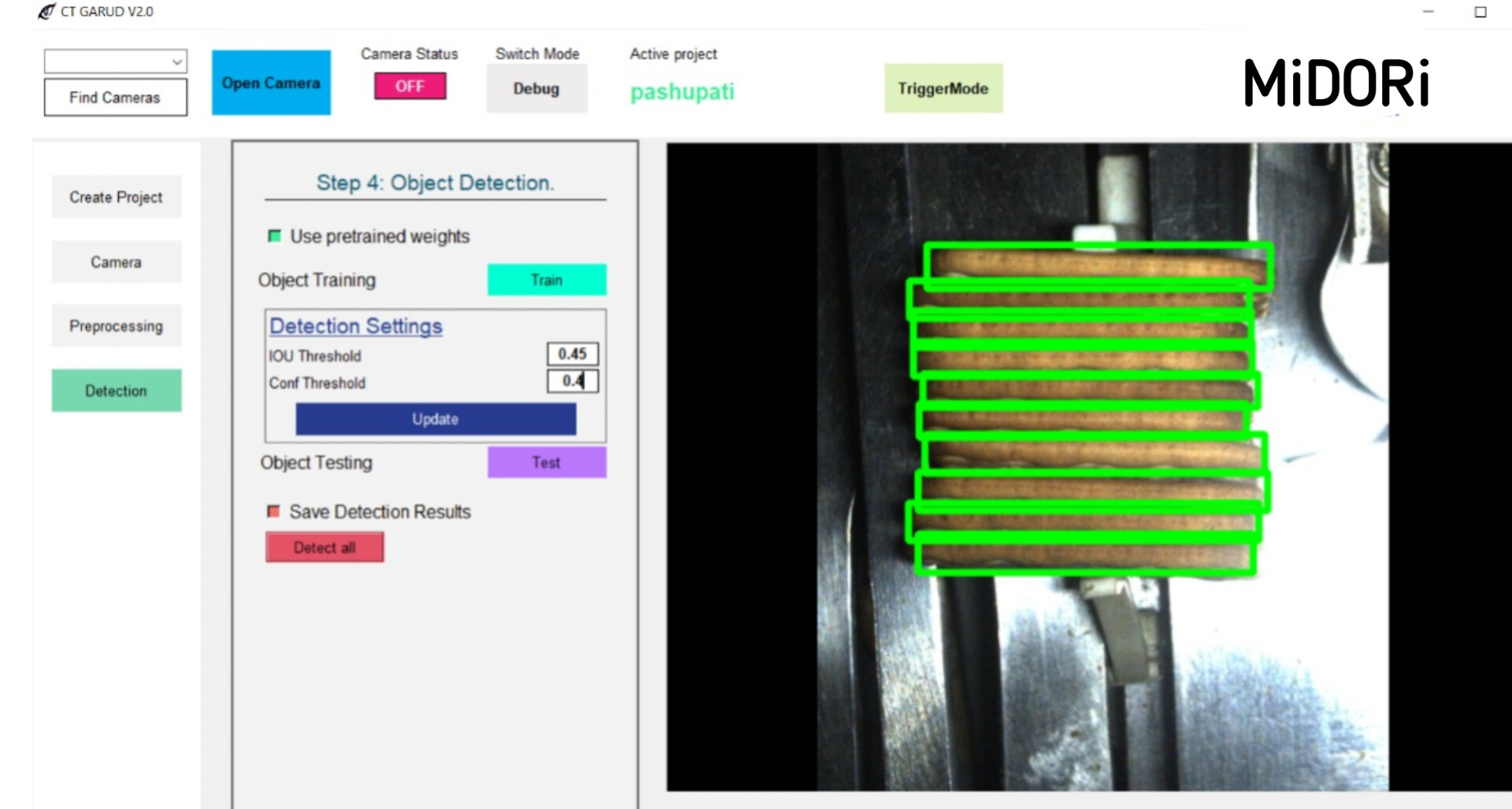Open the camera selection dropdown
The image size is (1512, 809).
tap(115, 61)
